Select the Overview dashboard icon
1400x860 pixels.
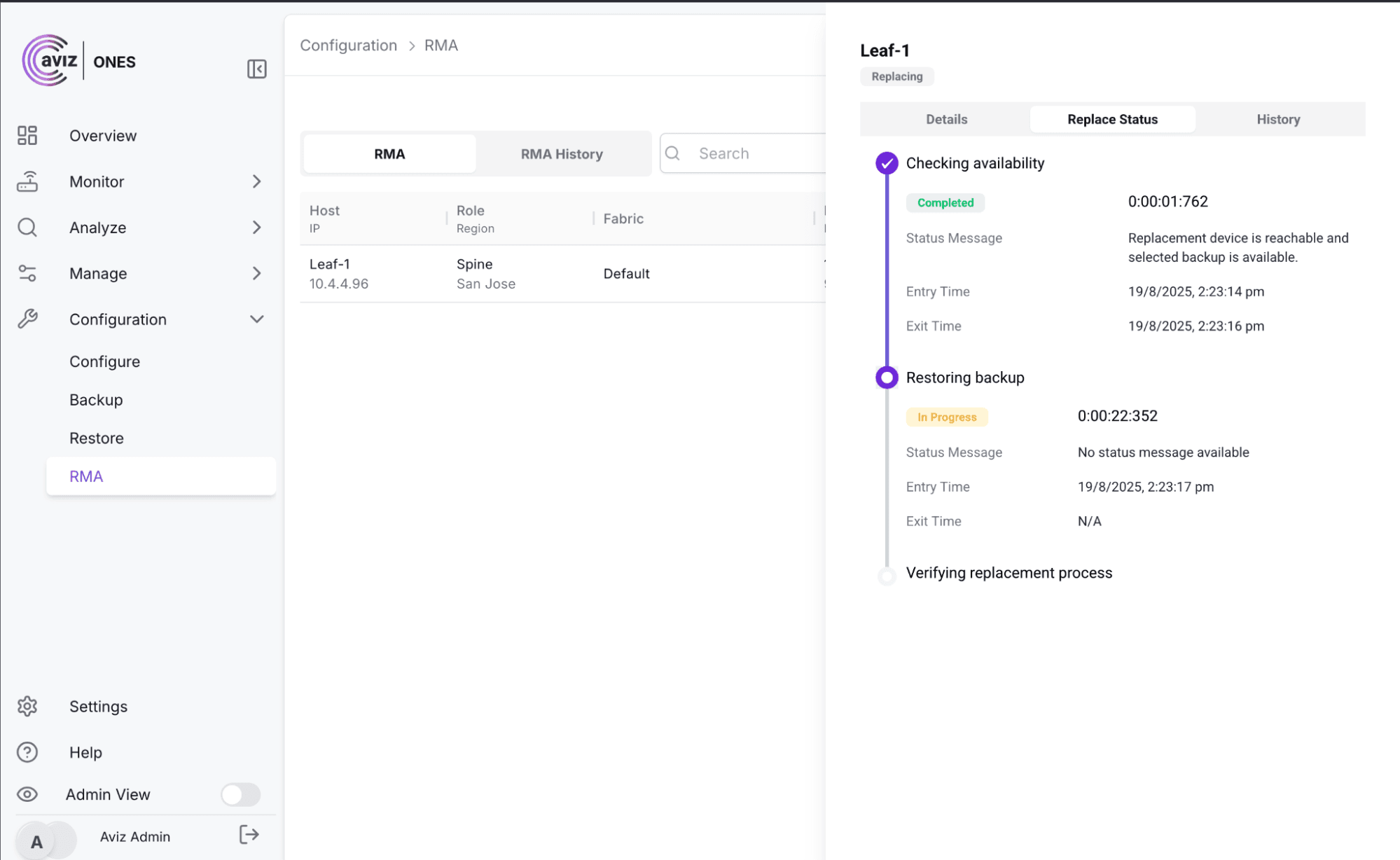point(27,135)
